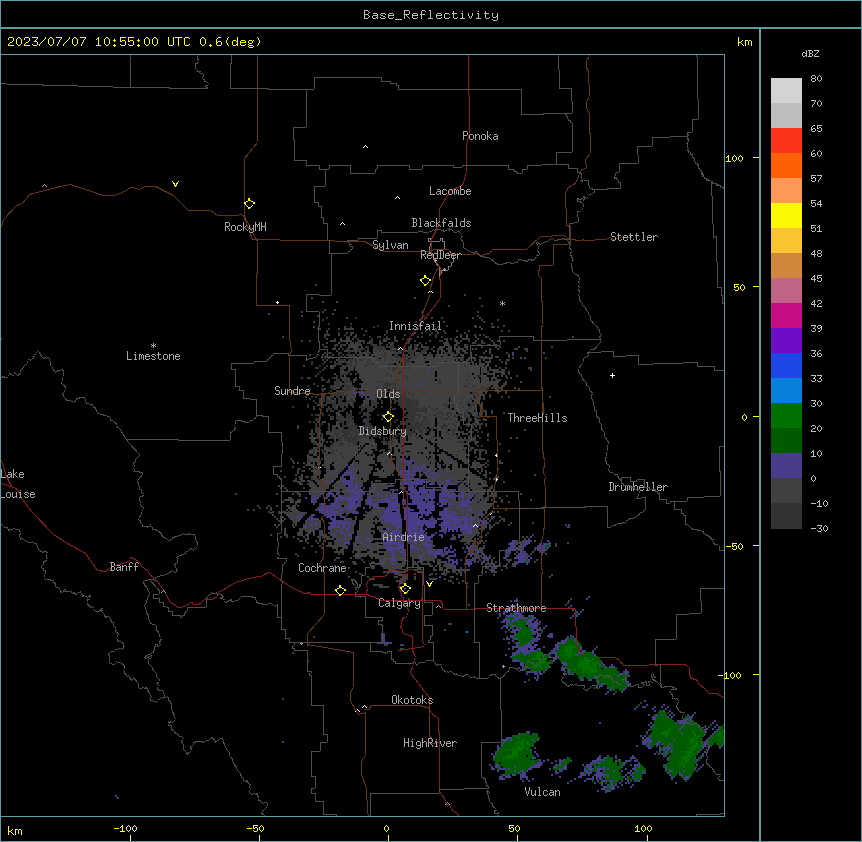Select the Sylvan label

point(390,245)
